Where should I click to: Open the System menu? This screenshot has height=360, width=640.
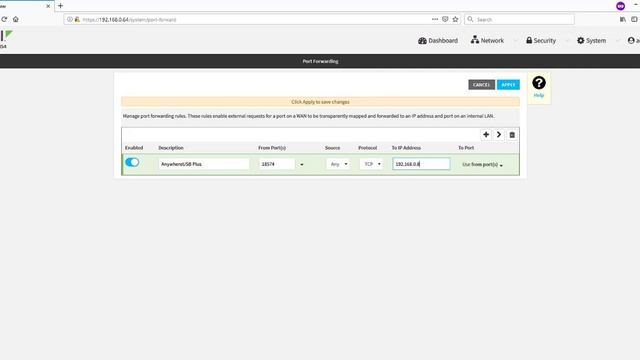pos(591,40)
